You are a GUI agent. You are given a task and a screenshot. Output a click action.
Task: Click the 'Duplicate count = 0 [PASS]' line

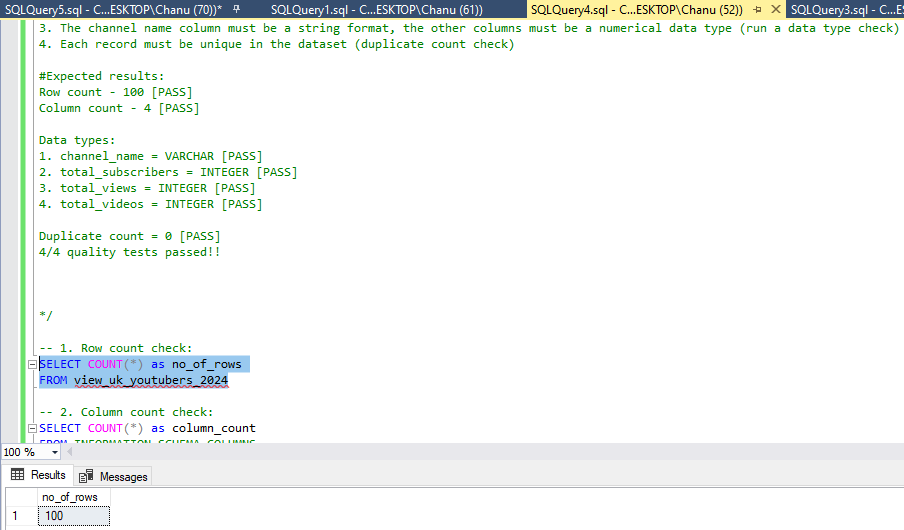[130, 236]
